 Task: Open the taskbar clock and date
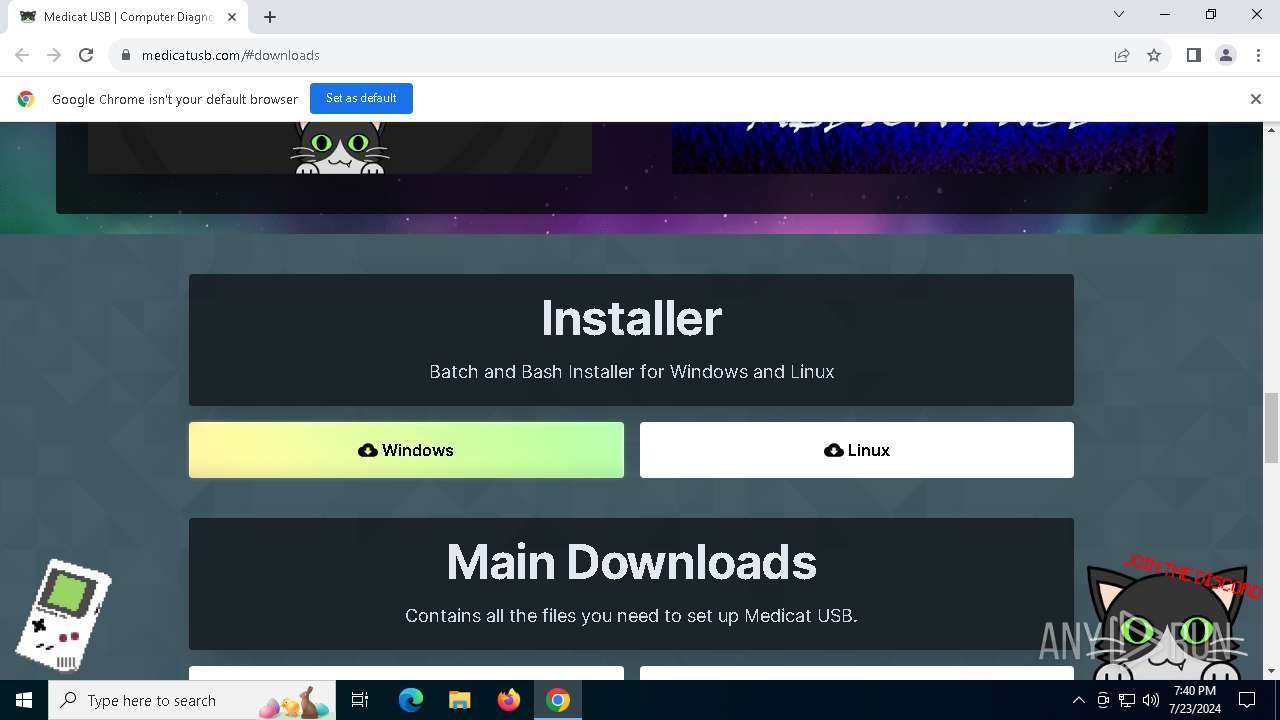pos(1195,700)
